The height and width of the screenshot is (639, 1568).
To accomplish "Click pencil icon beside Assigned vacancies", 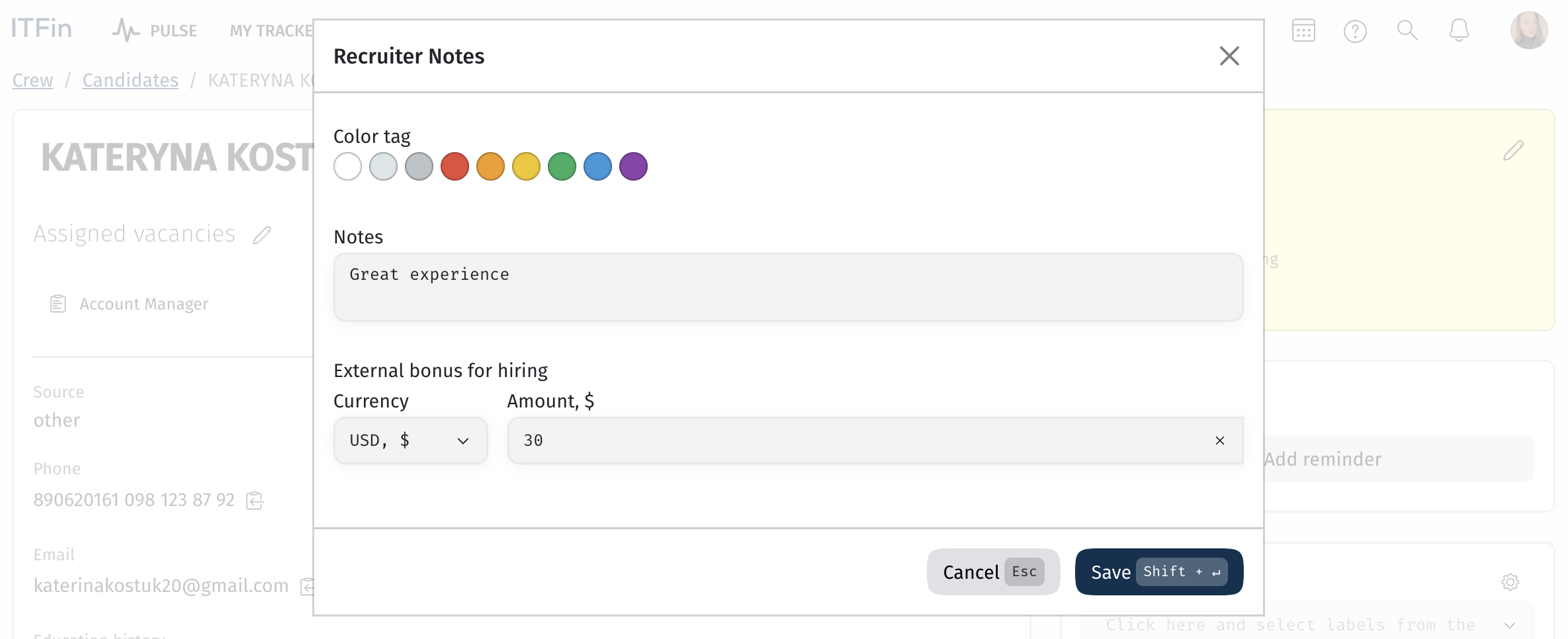I will 262,235.
